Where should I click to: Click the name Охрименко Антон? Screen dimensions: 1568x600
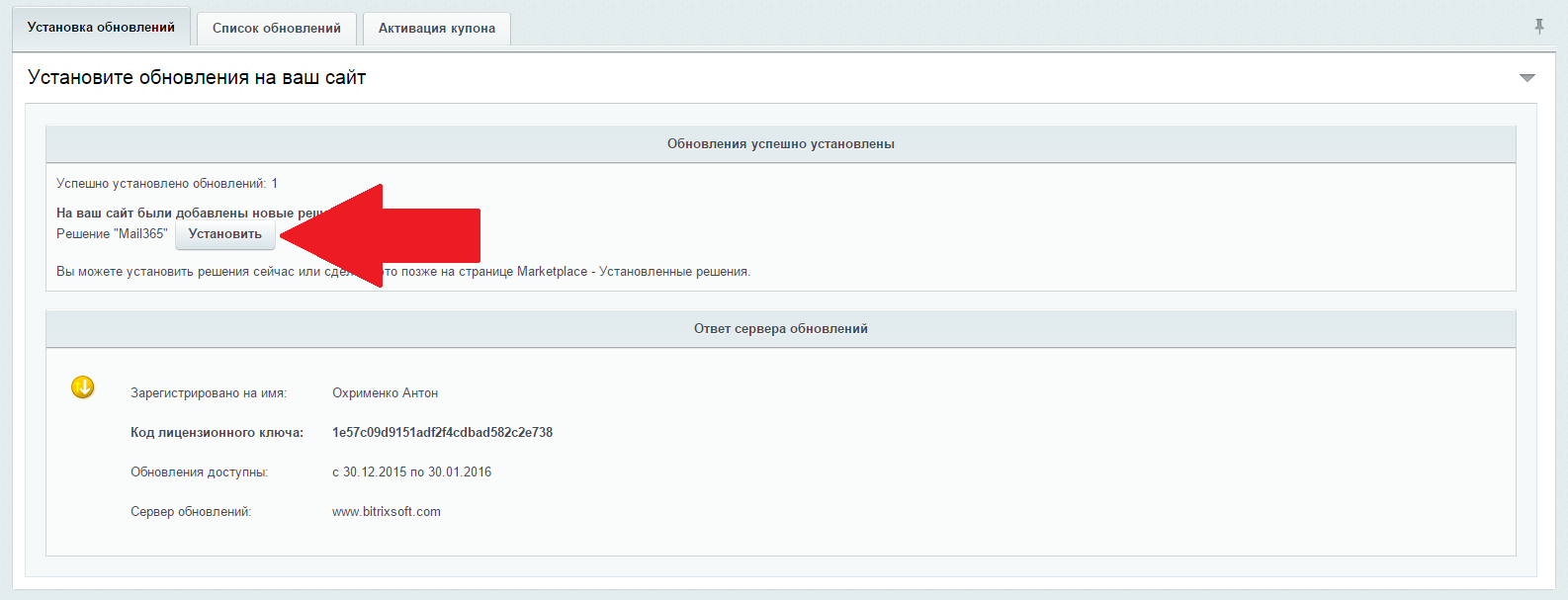tap(385, 393)
